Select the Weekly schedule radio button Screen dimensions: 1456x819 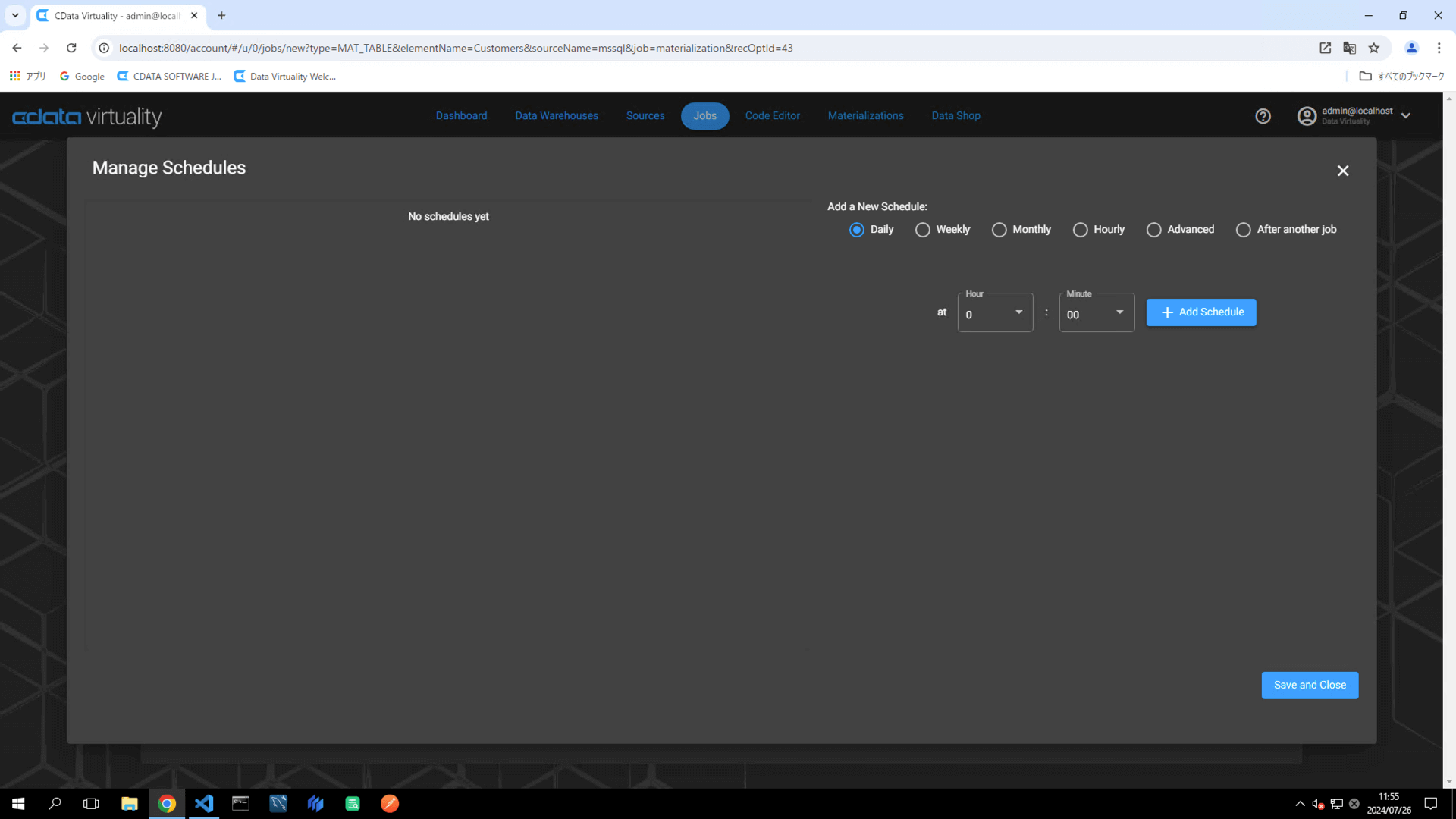point(922,230)
